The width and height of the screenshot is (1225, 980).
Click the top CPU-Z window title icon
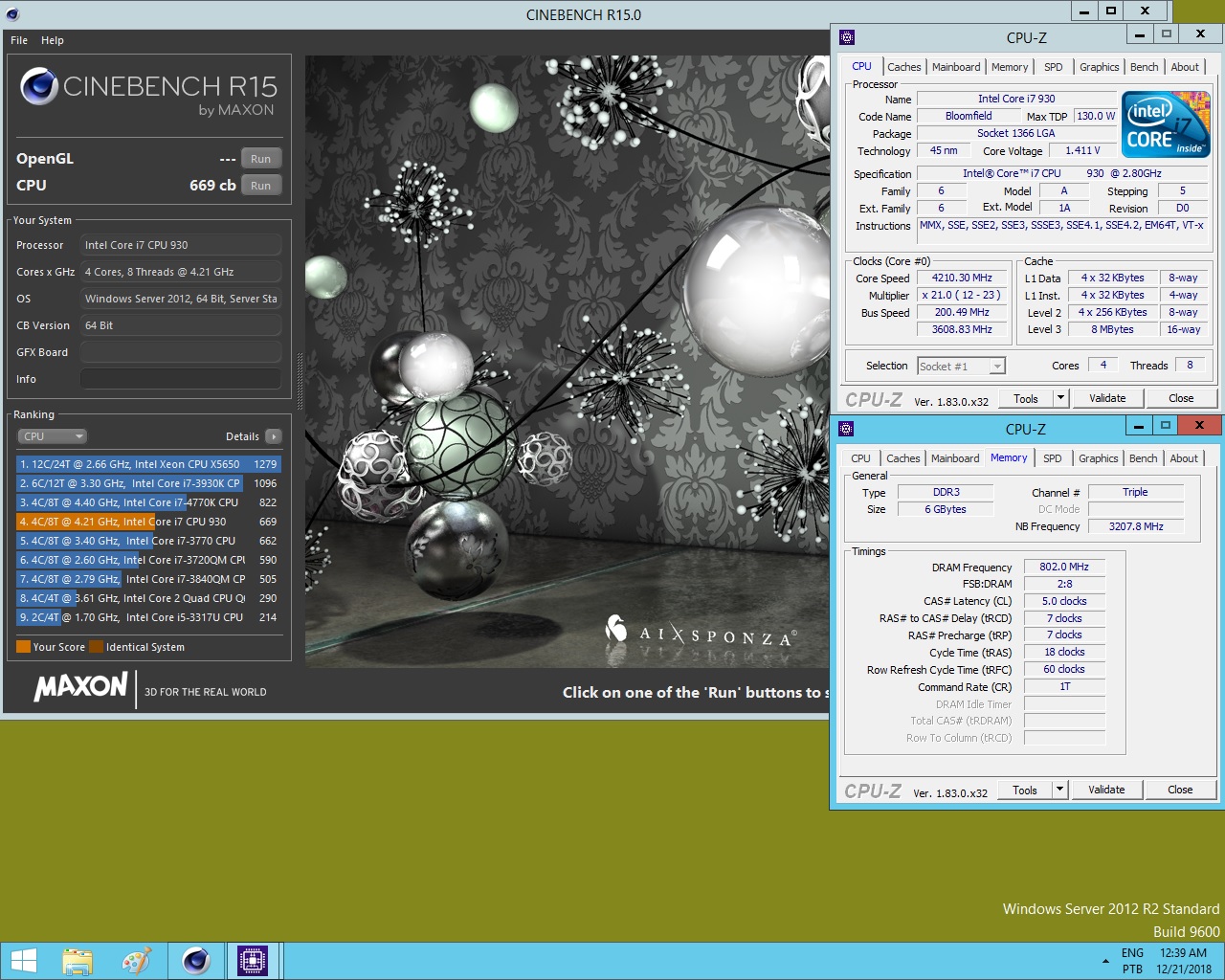846,37
